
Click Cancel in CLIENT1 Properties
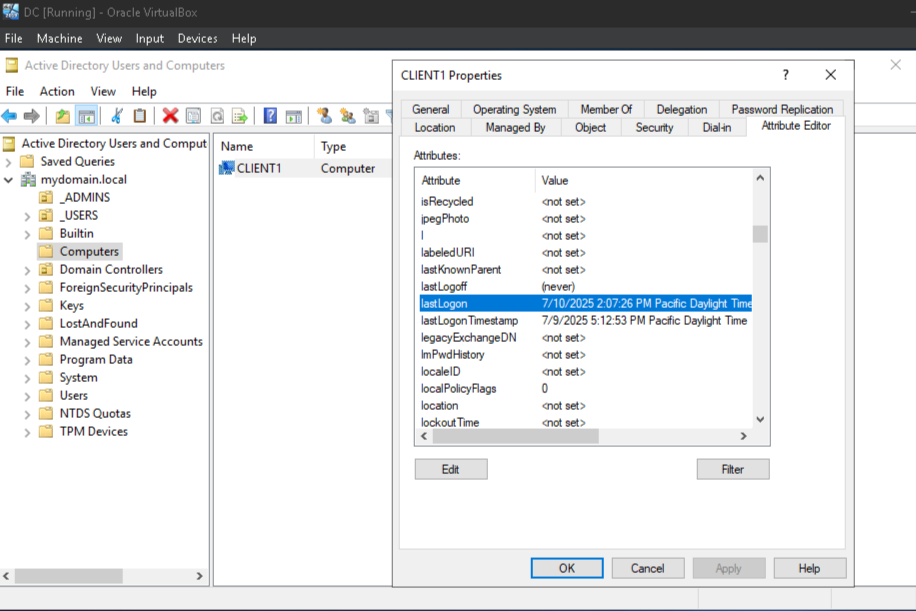(x=647, y=568)
